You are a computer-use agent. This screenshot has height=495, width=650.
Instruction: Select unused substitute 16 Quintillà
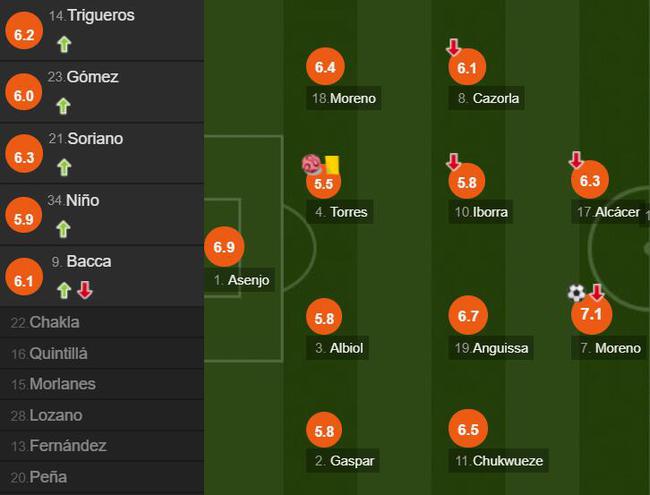[x=102, y=353]
